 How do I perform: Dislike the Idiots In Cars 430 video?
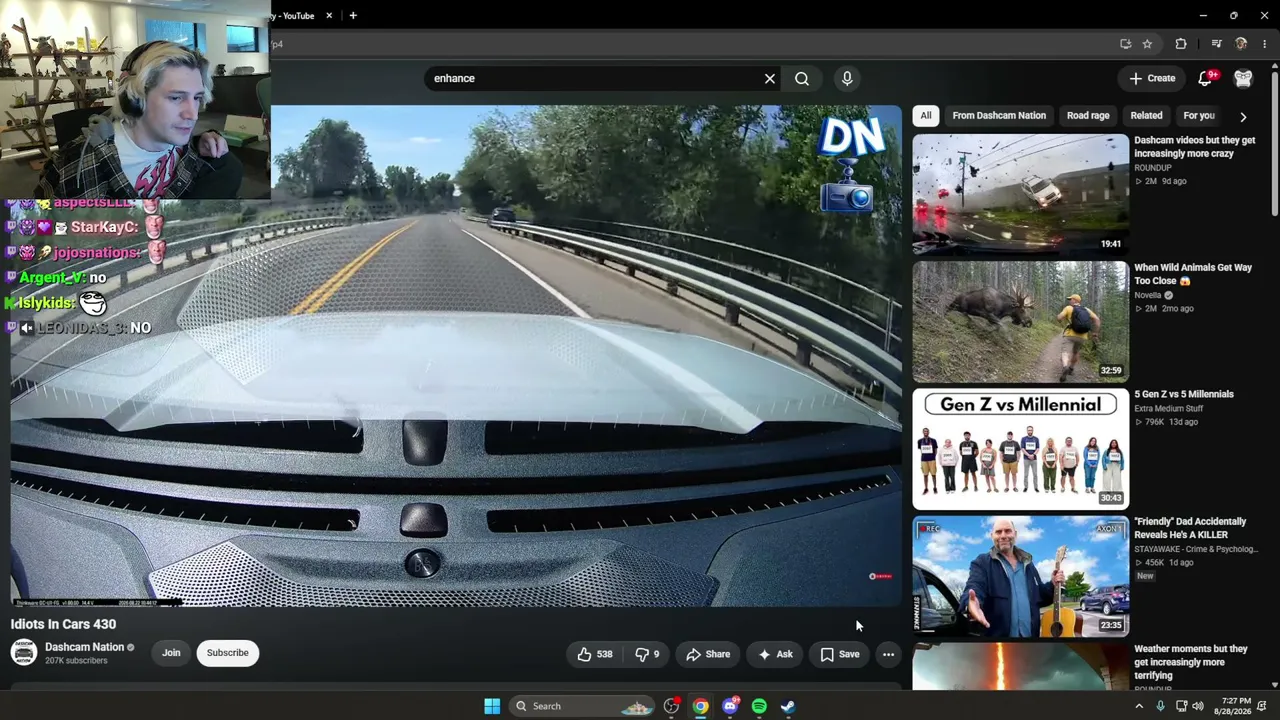point(648,654)
